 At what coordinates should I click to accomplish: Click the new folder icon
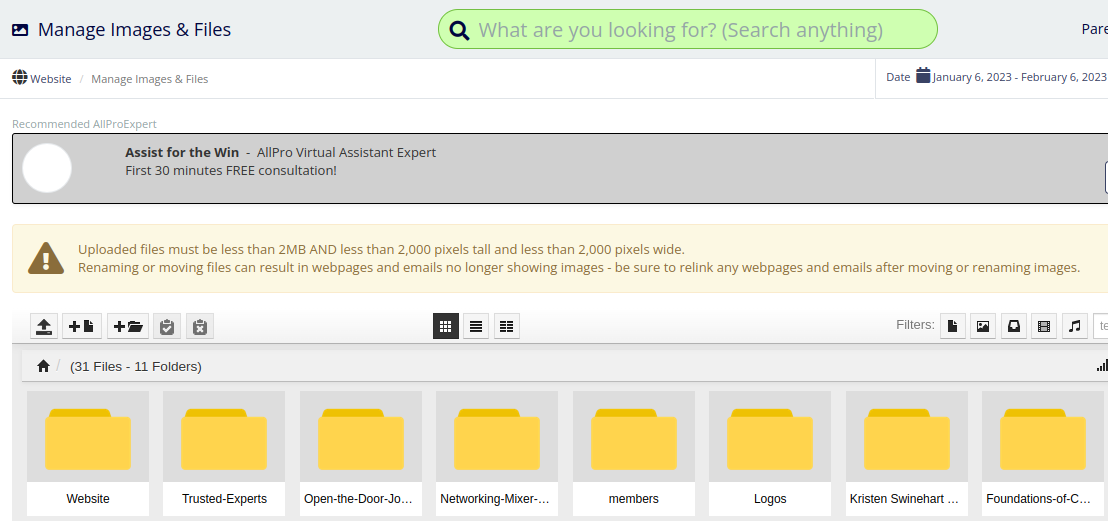click(128, 326)
